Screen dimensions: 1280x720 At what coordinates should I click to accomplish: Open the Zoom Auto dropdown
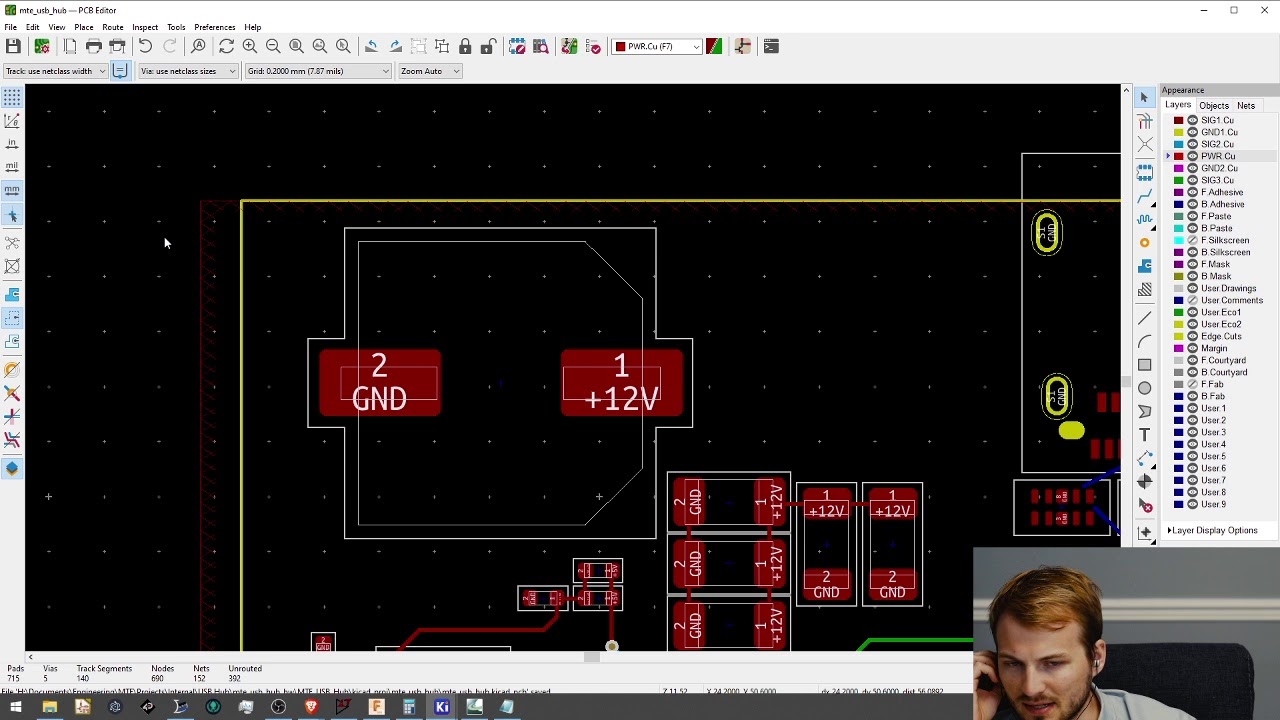(430, 71)
